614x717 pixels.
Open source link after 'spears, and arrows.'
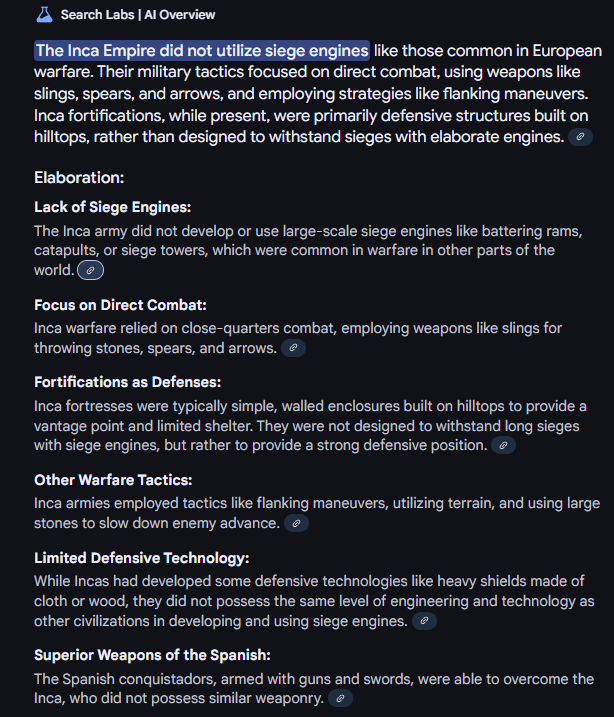tap(293, 348)
